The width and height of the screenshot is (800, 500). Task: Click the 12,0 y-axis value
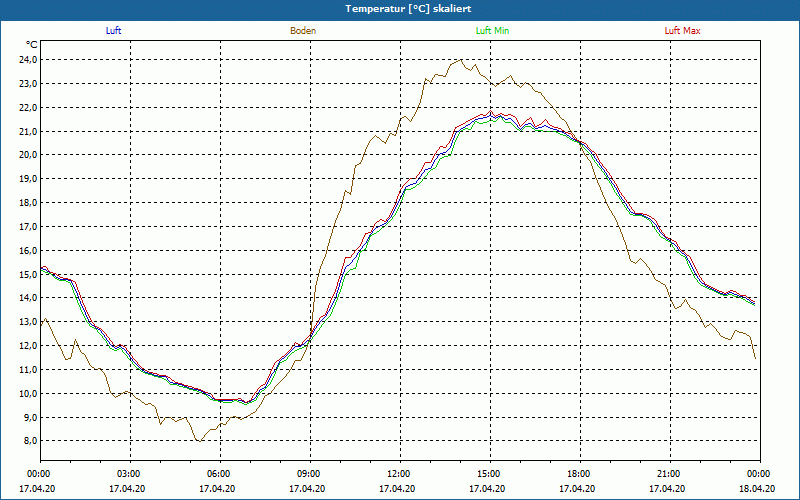[29, 346]
